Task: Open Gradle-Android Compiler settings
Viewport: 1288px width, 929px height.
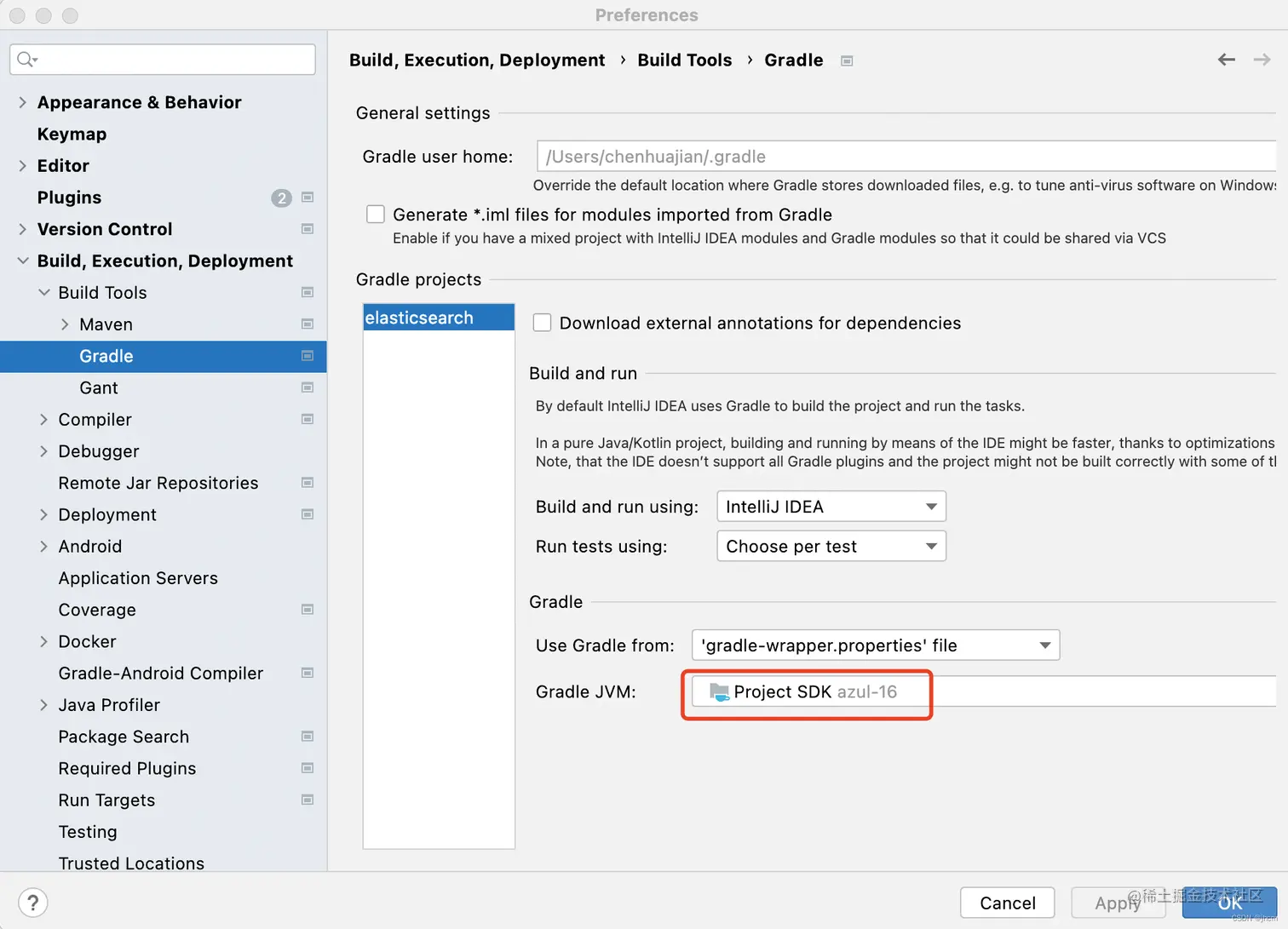Action: point(161,674)
